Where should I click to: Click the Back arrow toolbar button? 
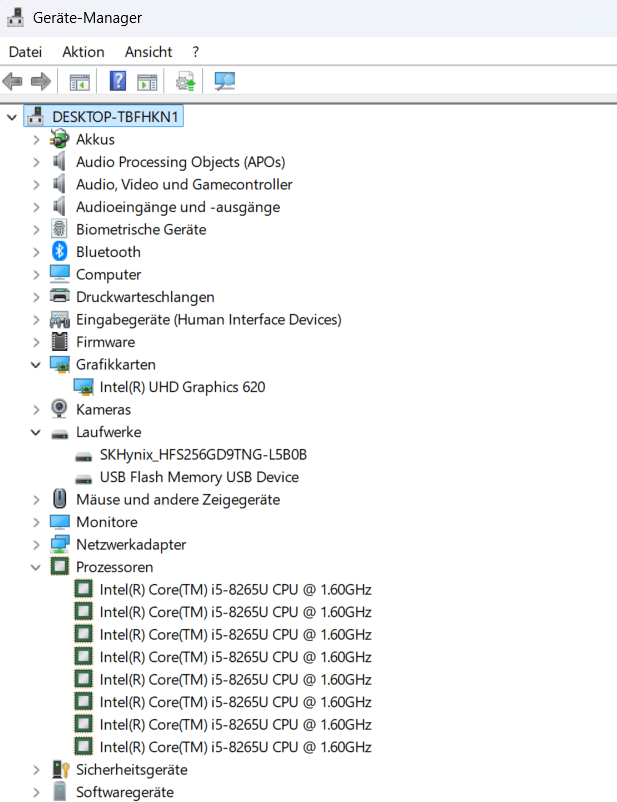pos(12,81)
